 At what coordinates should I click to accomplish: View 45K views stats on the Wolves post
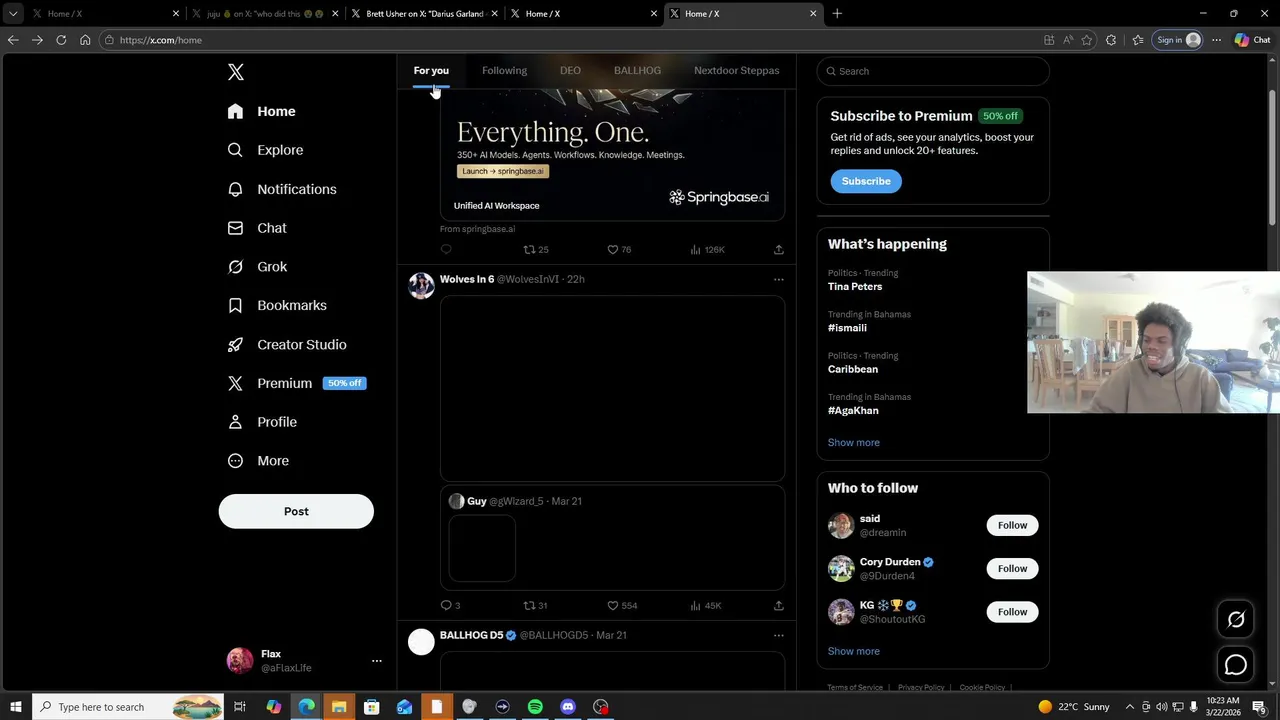[705, 605]
